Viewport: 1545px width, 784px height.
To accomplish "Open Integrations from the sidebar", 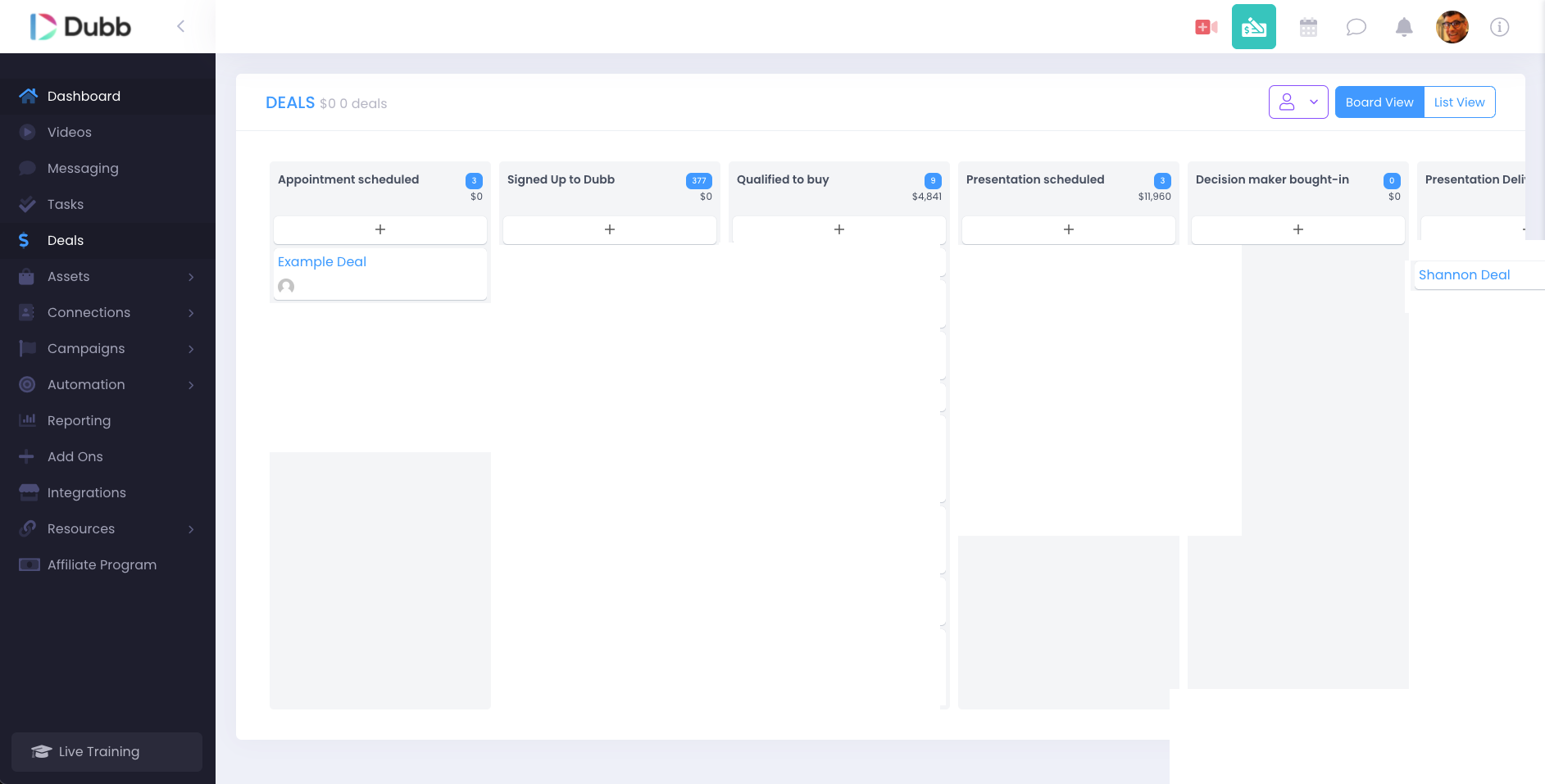I will coord(86,492).
